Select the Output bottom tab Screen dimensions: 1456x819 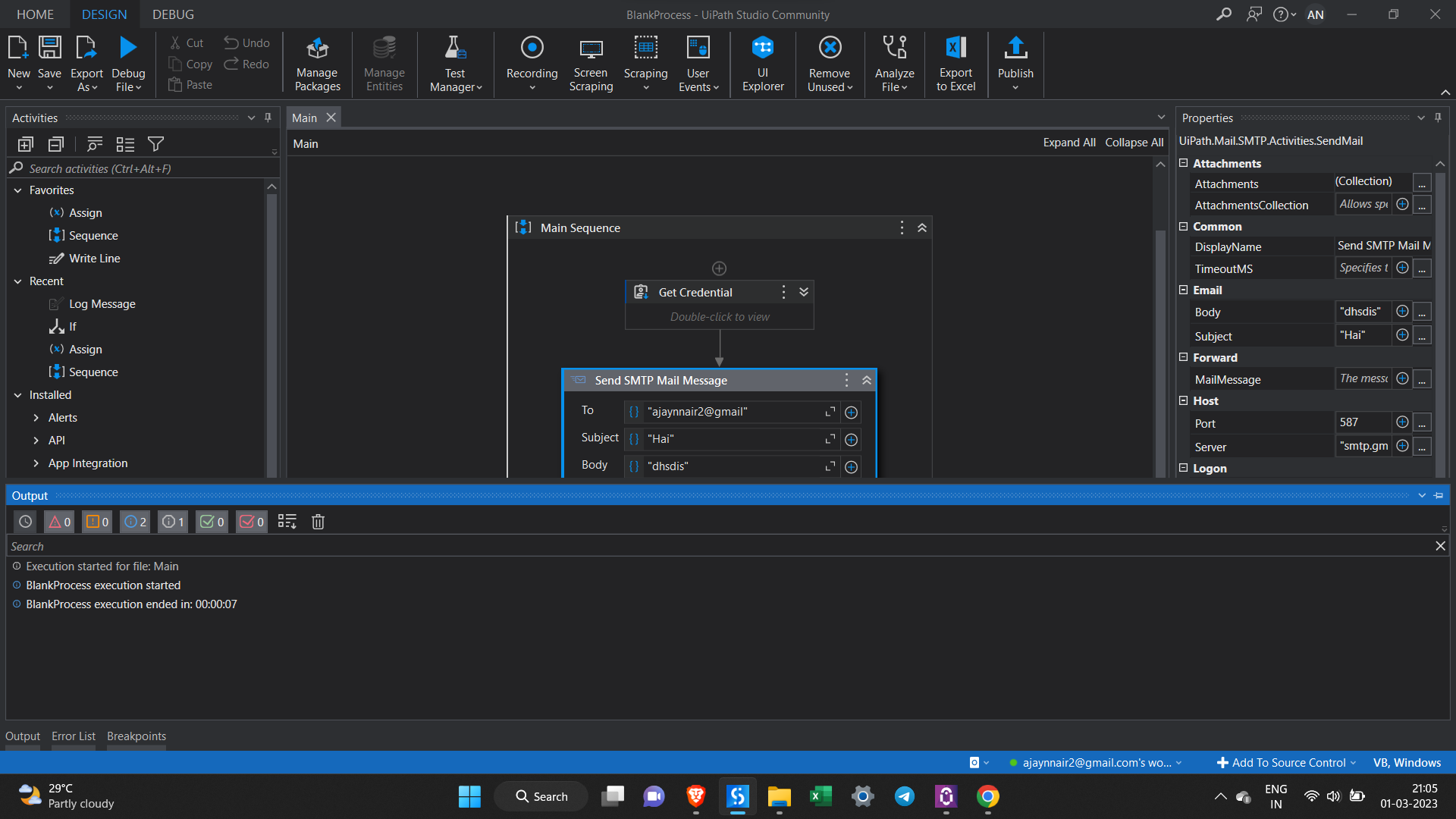[23, 736]
